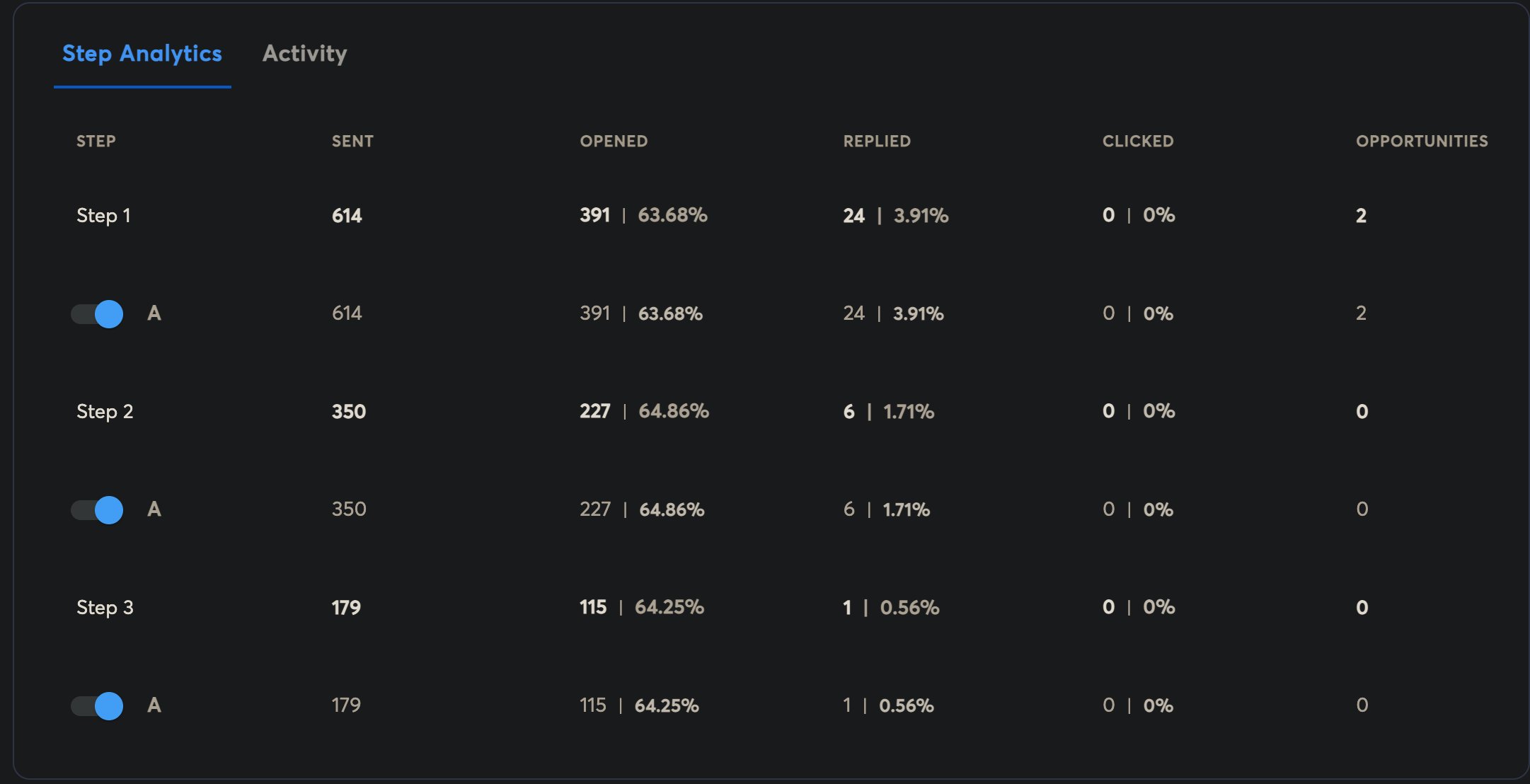Screen dimensions: 1530x784
Task: Turn off Step 3 variant A toggle
Action: coord(98,705)
